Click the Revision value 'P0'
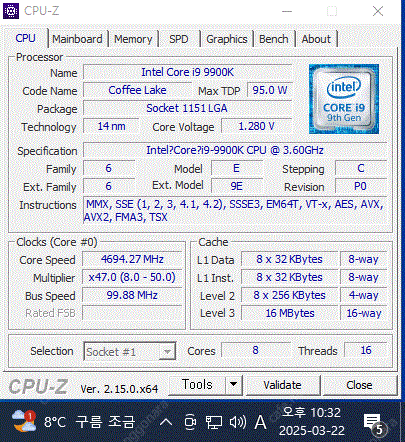 coord(361,186)
